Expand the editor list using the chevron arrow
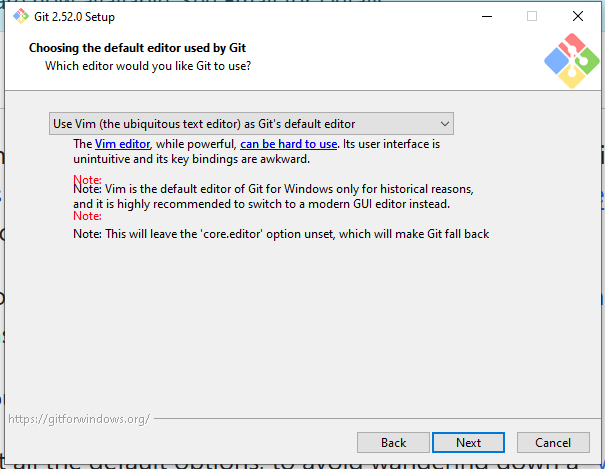 (x=444, y=124)
